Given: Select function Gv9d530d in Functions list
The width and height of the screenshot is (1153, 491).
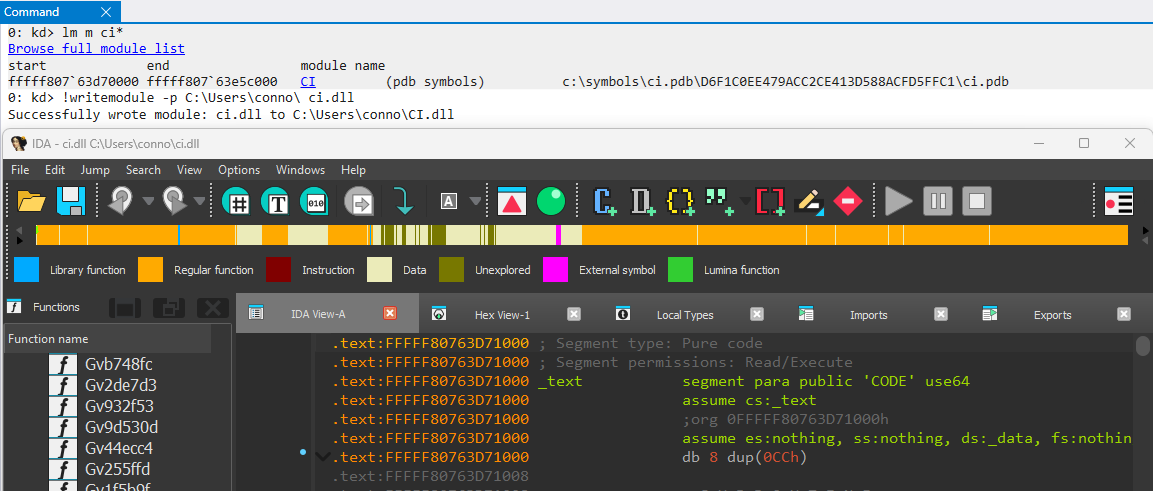Looking at the screenshot, I should coord(121,427).
